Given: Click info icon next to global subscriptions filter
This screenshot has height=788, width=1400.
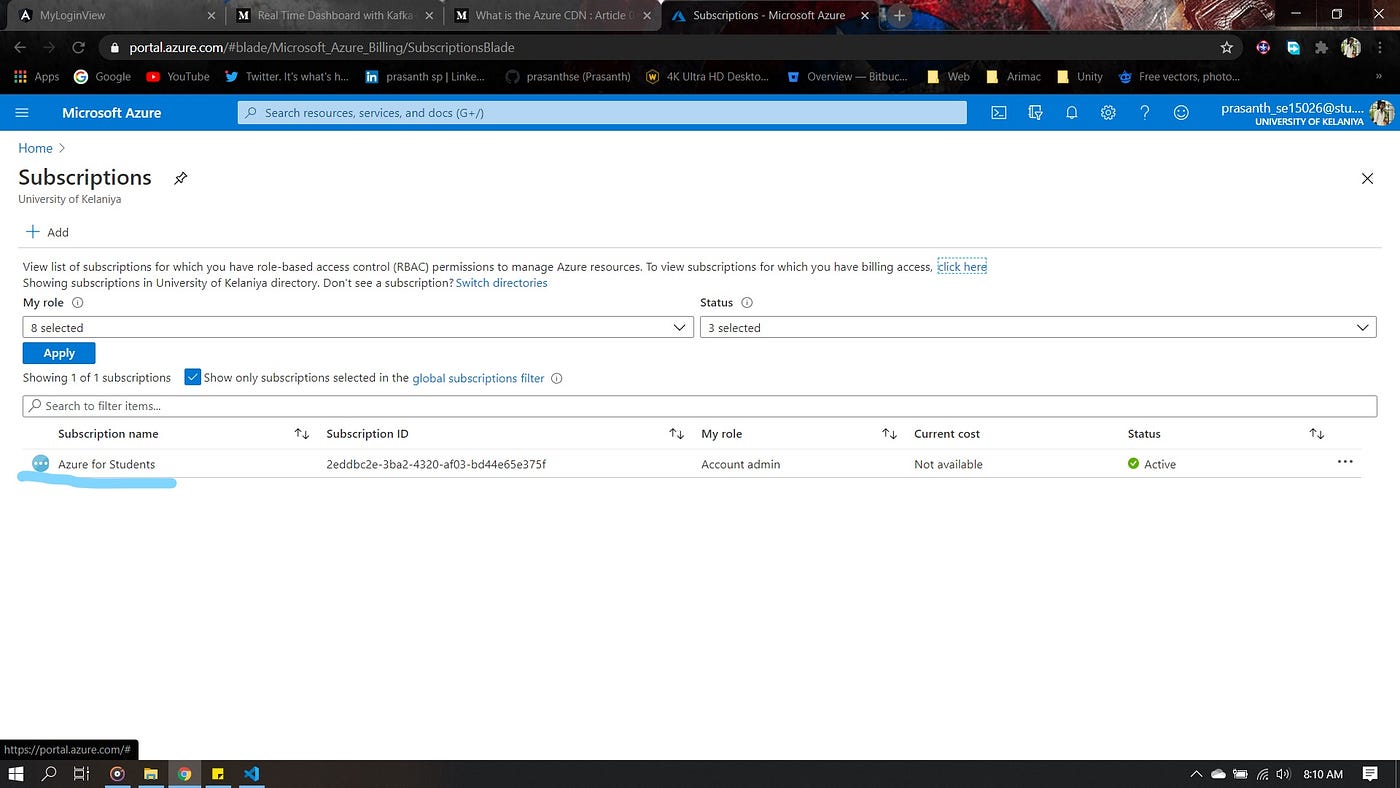Looking at the screenshot, I should (557, 378).
